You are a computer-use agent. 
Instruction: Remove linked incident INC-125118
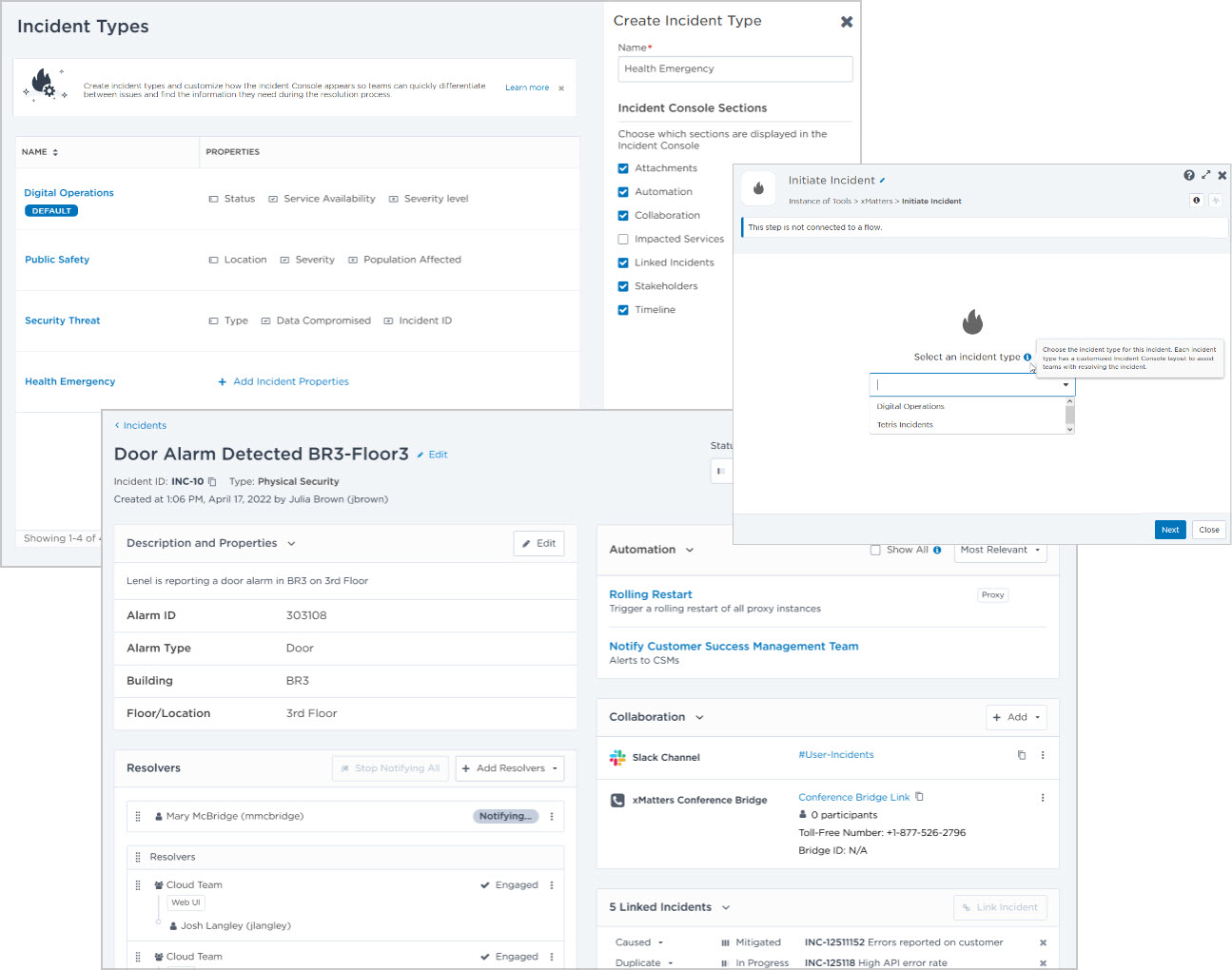pos(1043,962)
